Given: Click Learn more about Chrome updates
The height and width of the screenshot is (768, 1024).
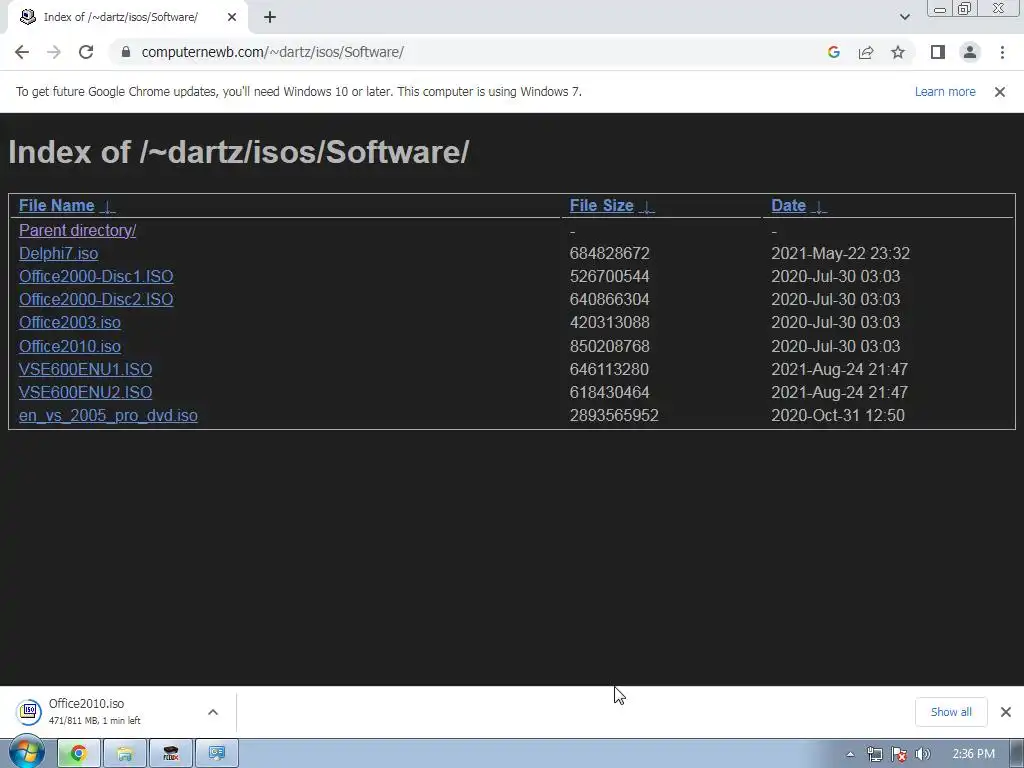Looking at the screenshot, I should [x=945, y=92].
